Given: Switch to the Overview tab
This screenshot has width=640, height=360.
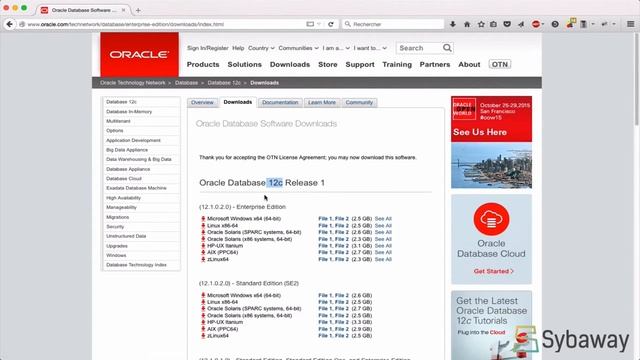Looking at the screenshot, I should (x=202, y=102).
